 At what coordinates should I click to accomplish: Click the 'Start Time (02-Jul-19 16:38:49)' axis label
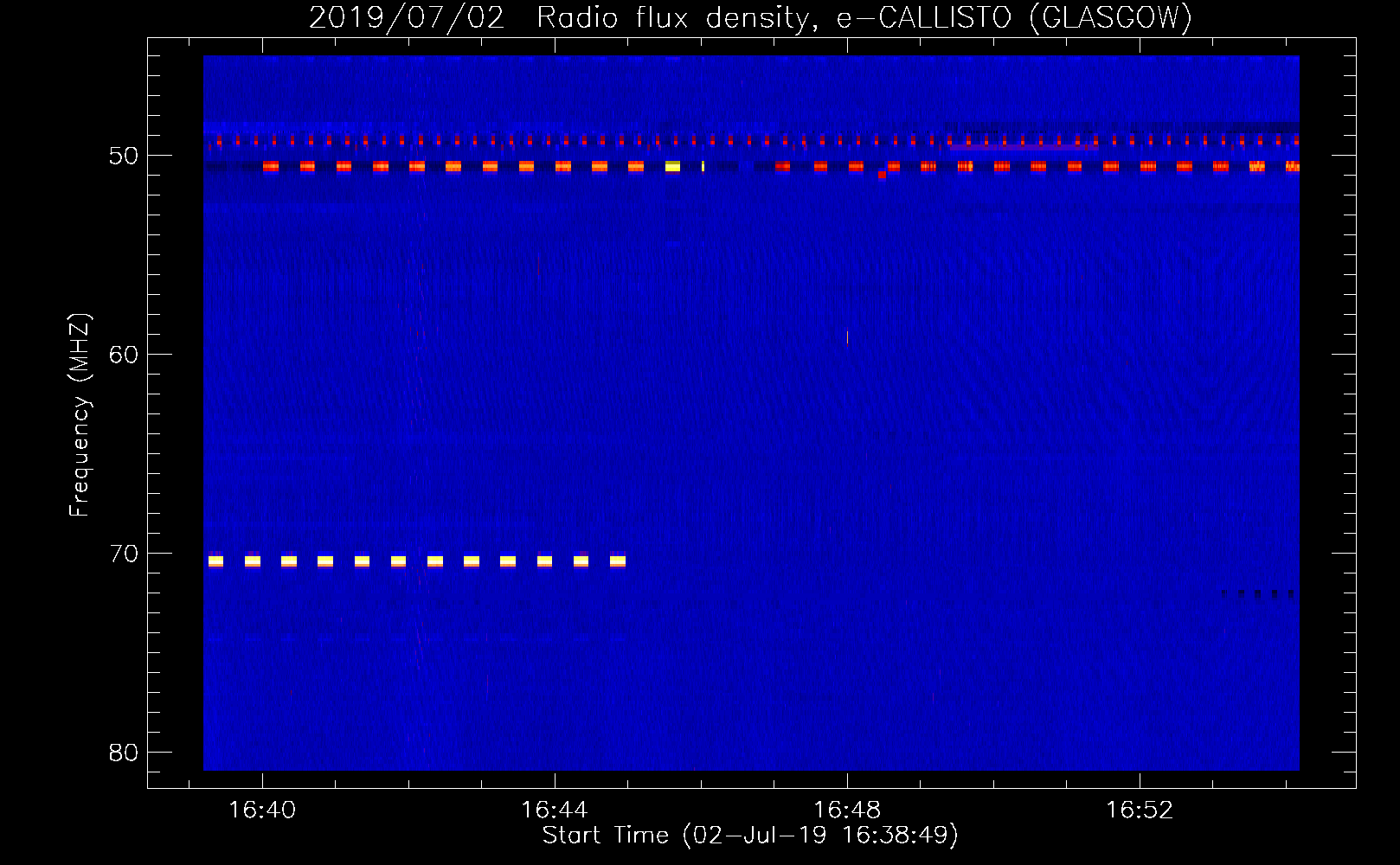coord(750,836)
